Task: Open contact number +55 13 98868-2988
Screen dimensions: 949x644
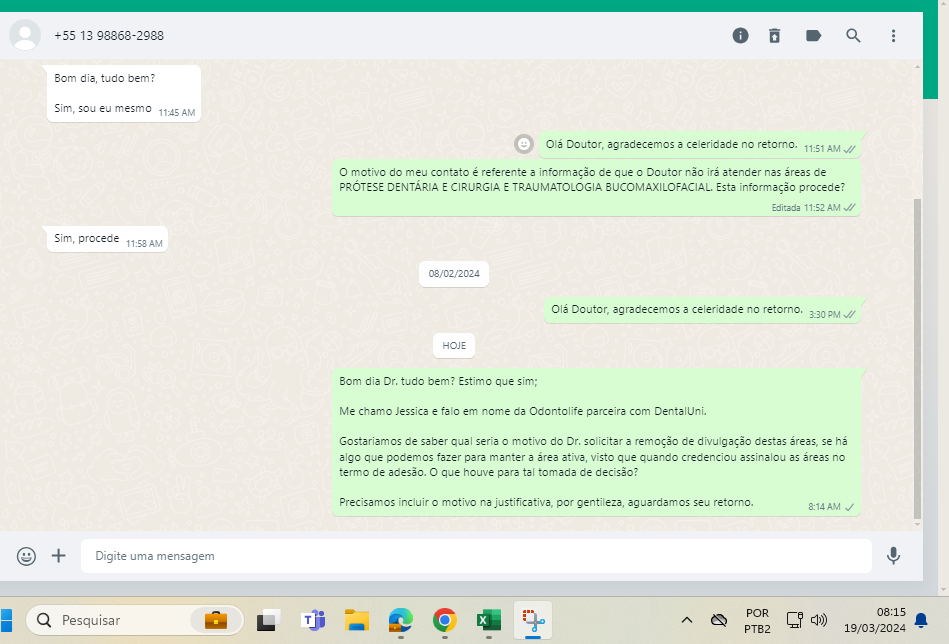Action: coord(109,36)
